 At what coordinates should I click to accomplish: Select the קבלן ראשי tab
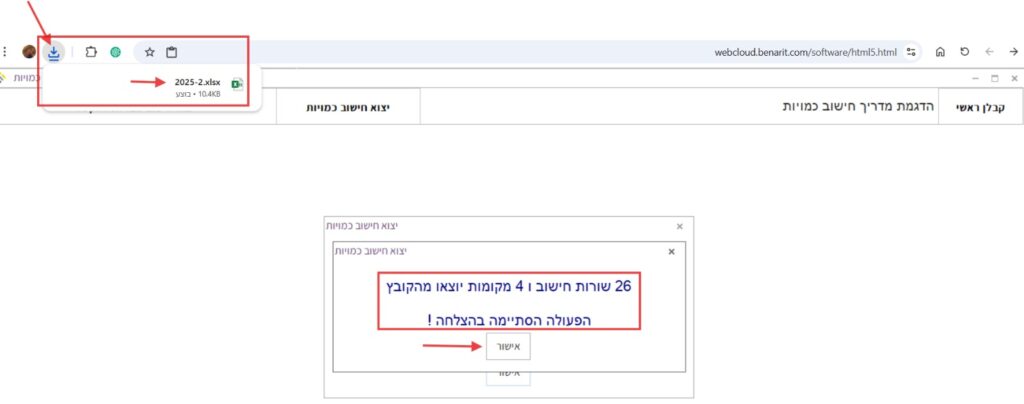979,106
